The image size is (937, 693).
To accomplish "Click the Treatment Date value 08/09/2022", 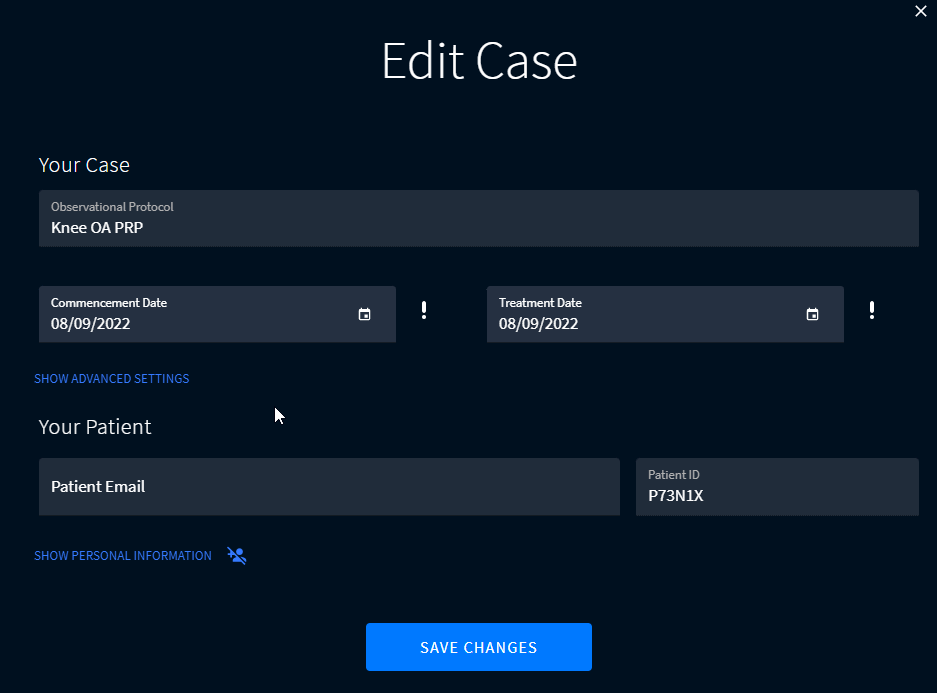I will point(539,324).
